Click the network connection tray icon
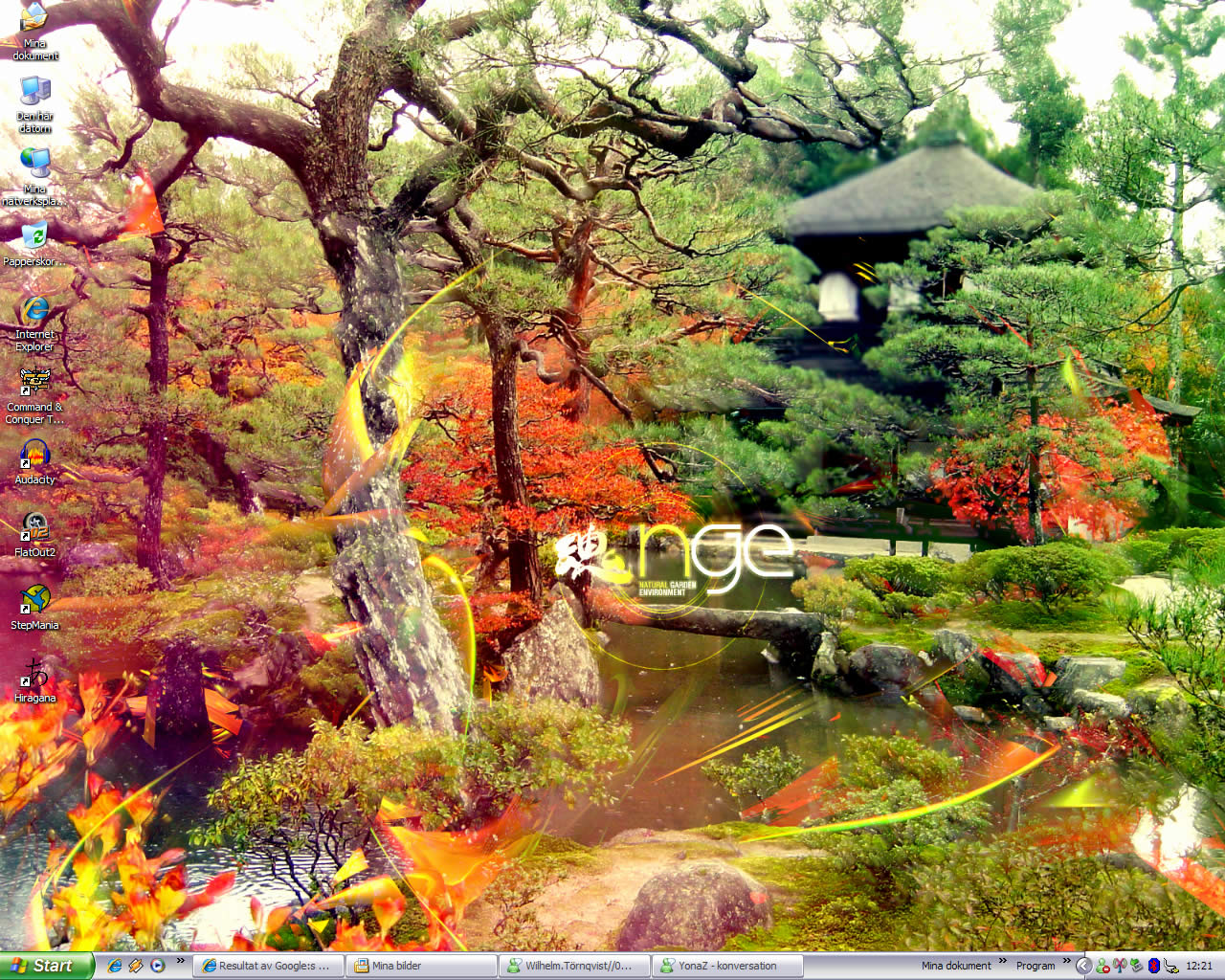The image size is (1225, 980). [1171, 966]
